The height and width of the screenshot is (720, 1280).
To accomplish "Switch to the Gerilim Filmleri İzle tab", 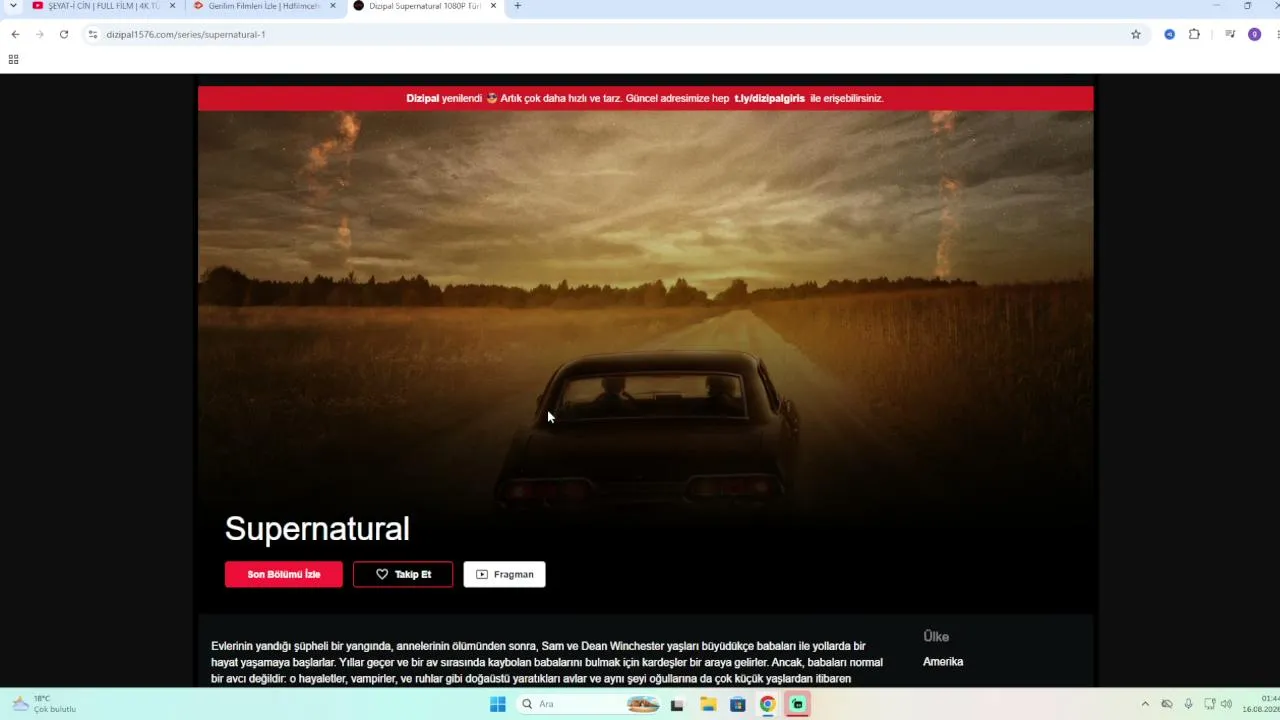I will 264,6.
